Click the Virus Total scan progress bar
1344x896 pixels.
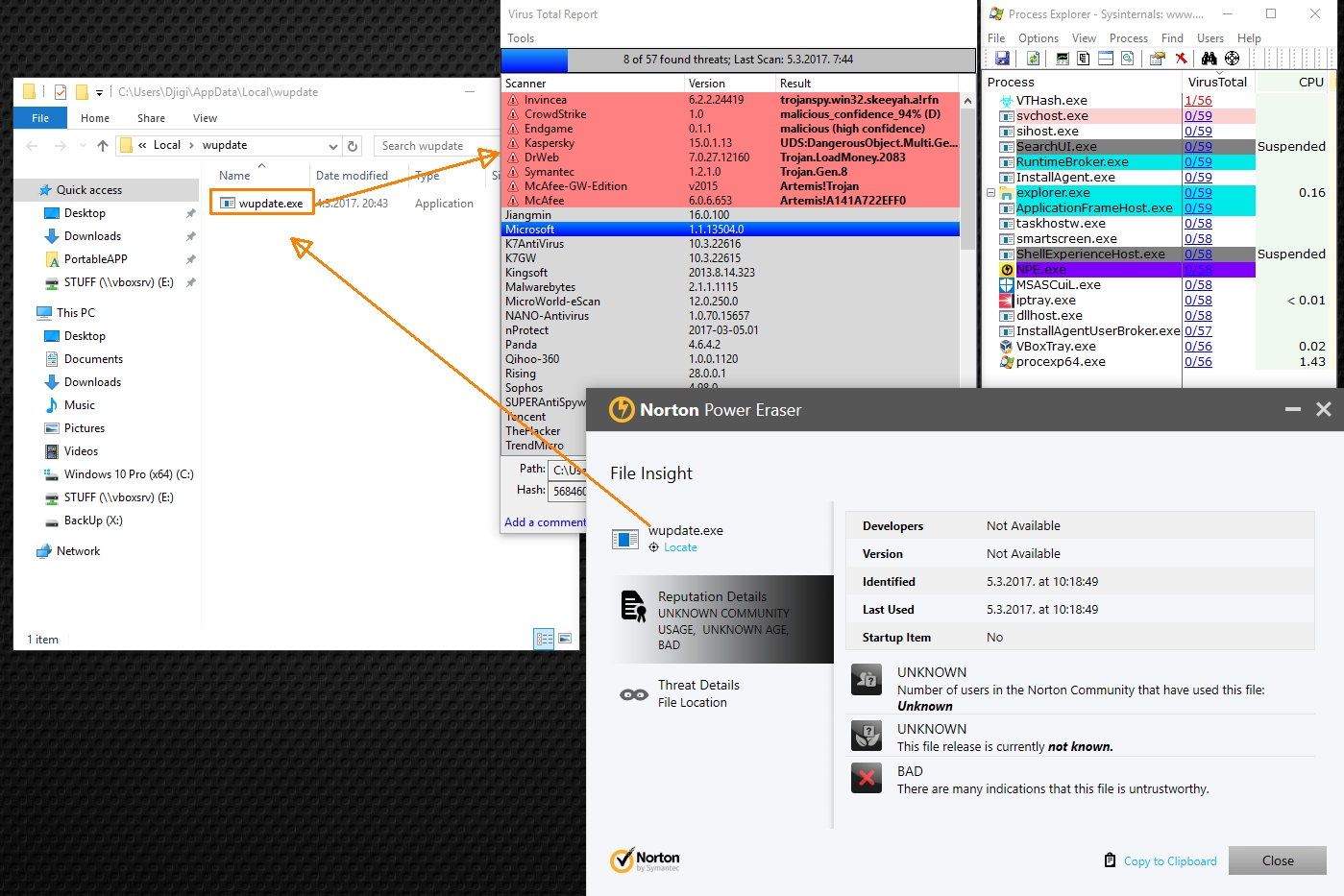(738, 60)
